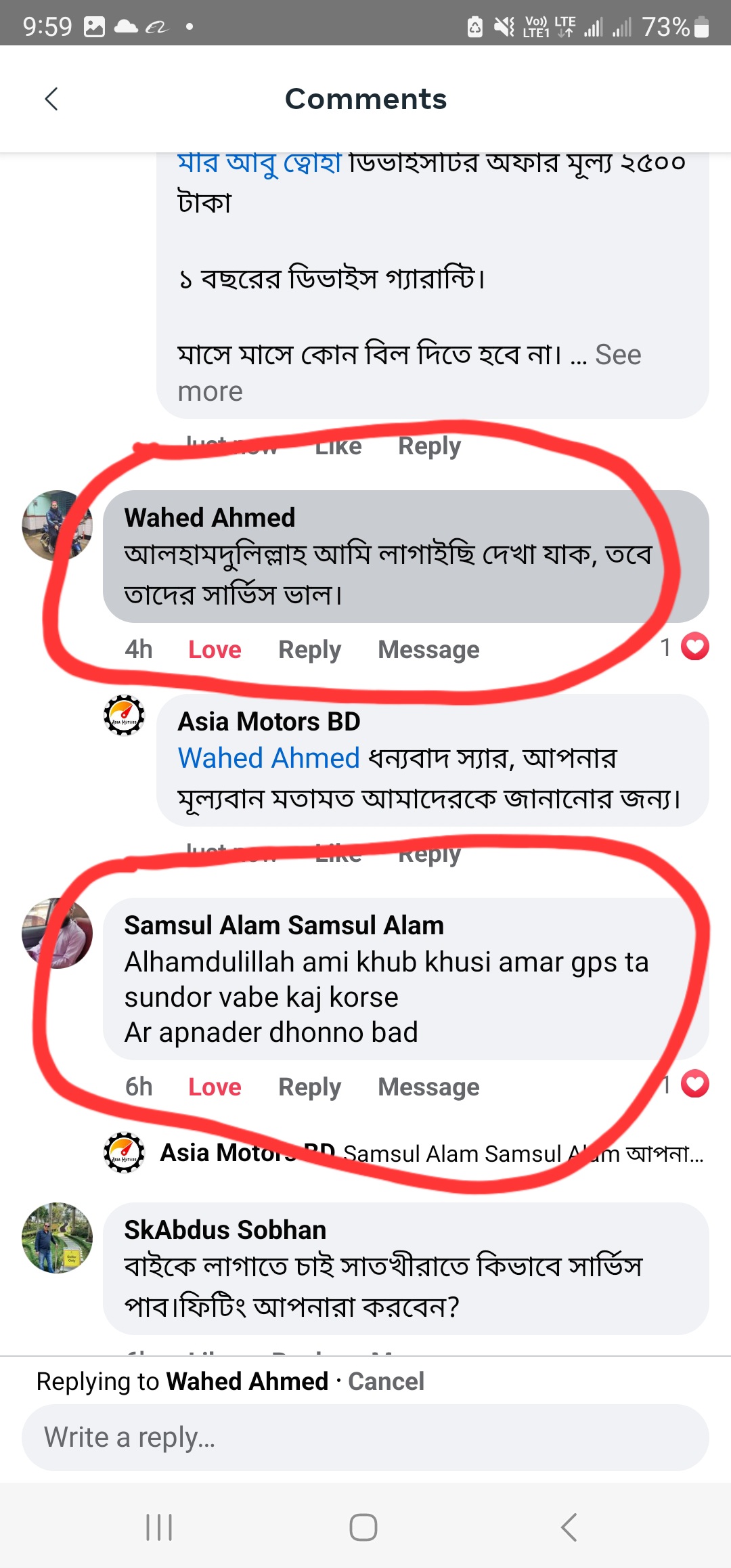Reply to Samsul Alam's comment
Viewport: 731px width, 1568px height.
[309, 1087]
